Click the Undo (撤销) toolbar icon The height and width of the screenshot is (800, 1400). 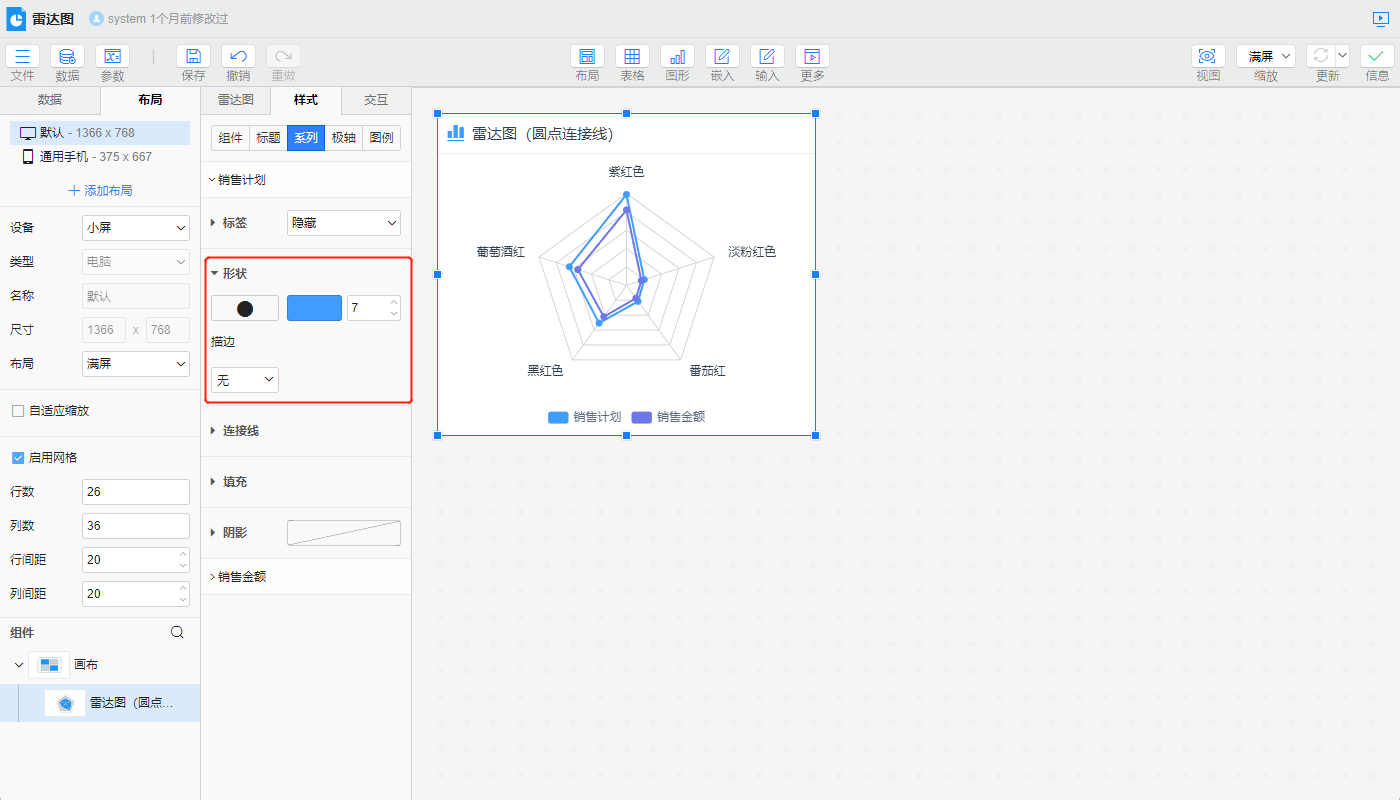click(238, 57)
